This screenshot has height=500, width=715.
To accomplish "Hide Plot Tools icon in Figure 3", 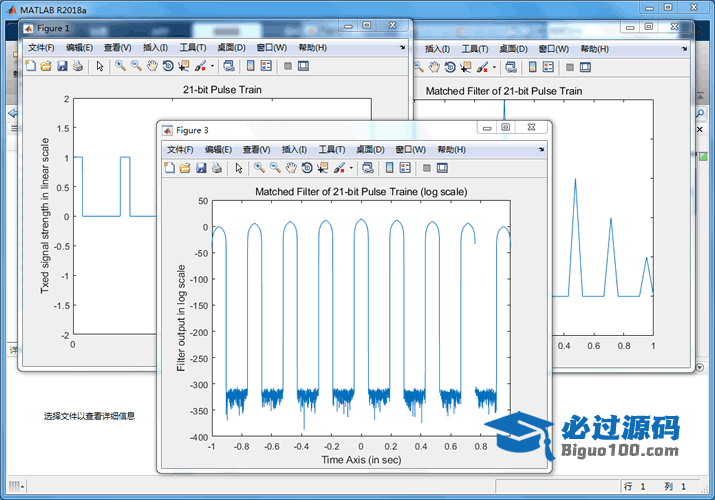I will (427, 168).
